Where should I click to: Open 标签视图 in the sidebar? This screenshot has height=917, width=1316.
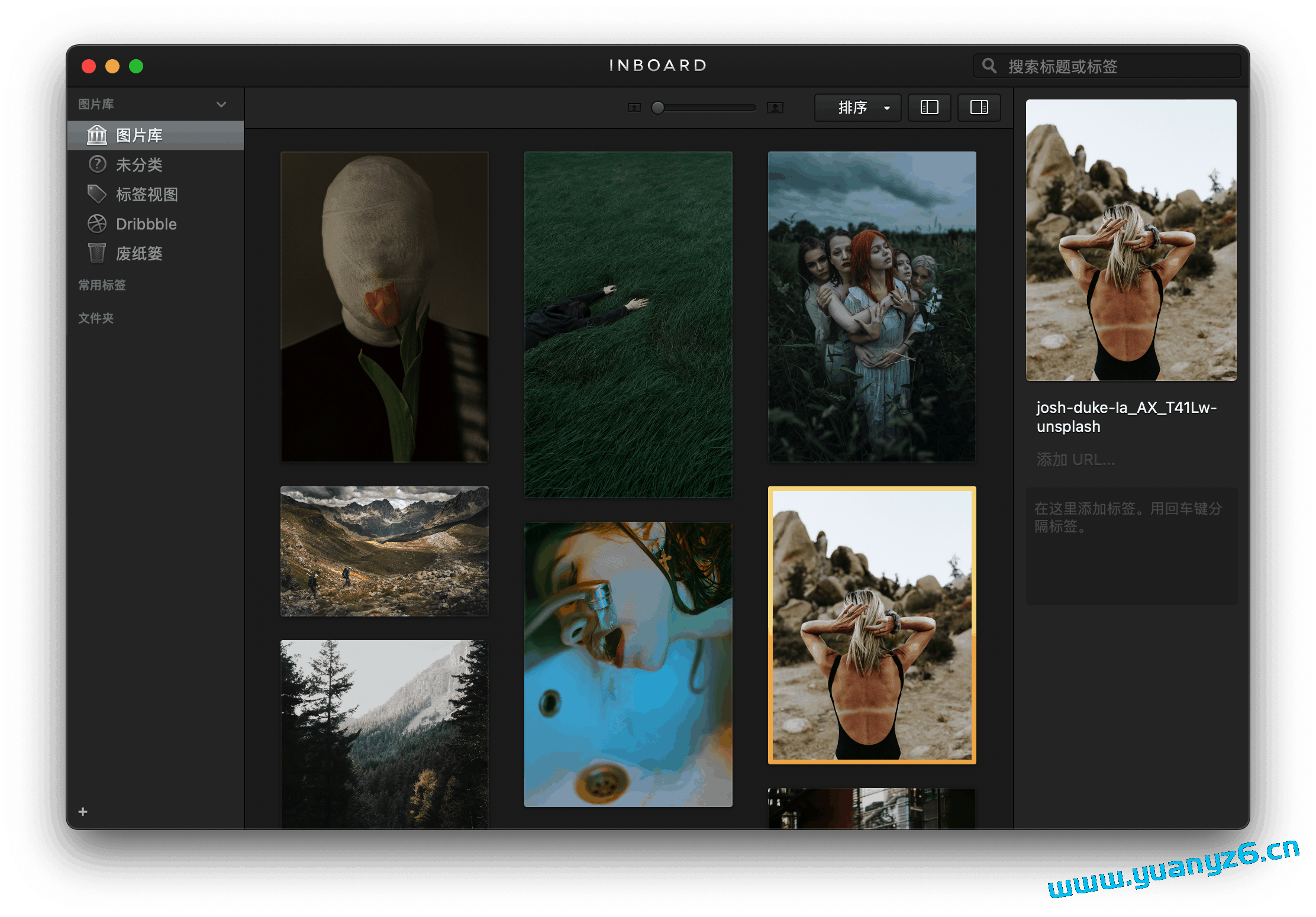[x=147, y=194]
